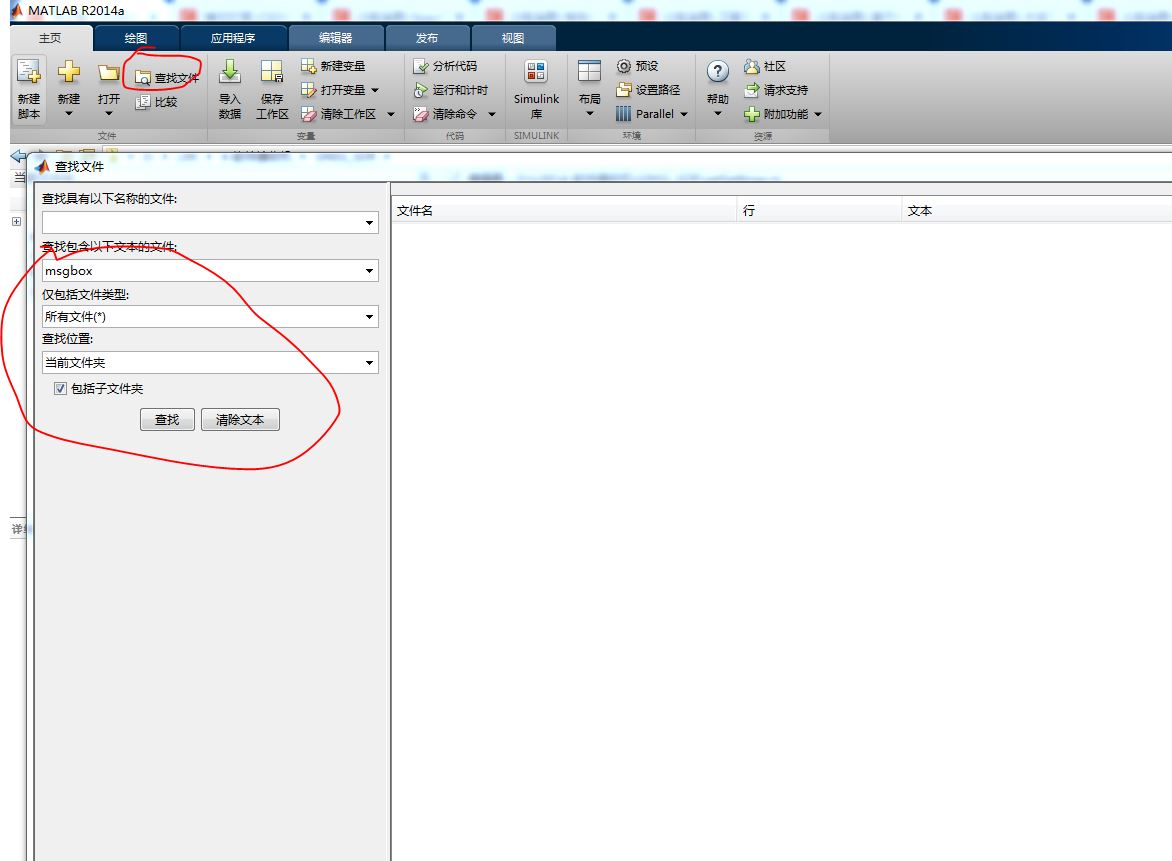The width and height of the screenshot is (1172, 861).
Task: Open the search location dropdown 当前文件夹
Action: [x=369, y=362]
